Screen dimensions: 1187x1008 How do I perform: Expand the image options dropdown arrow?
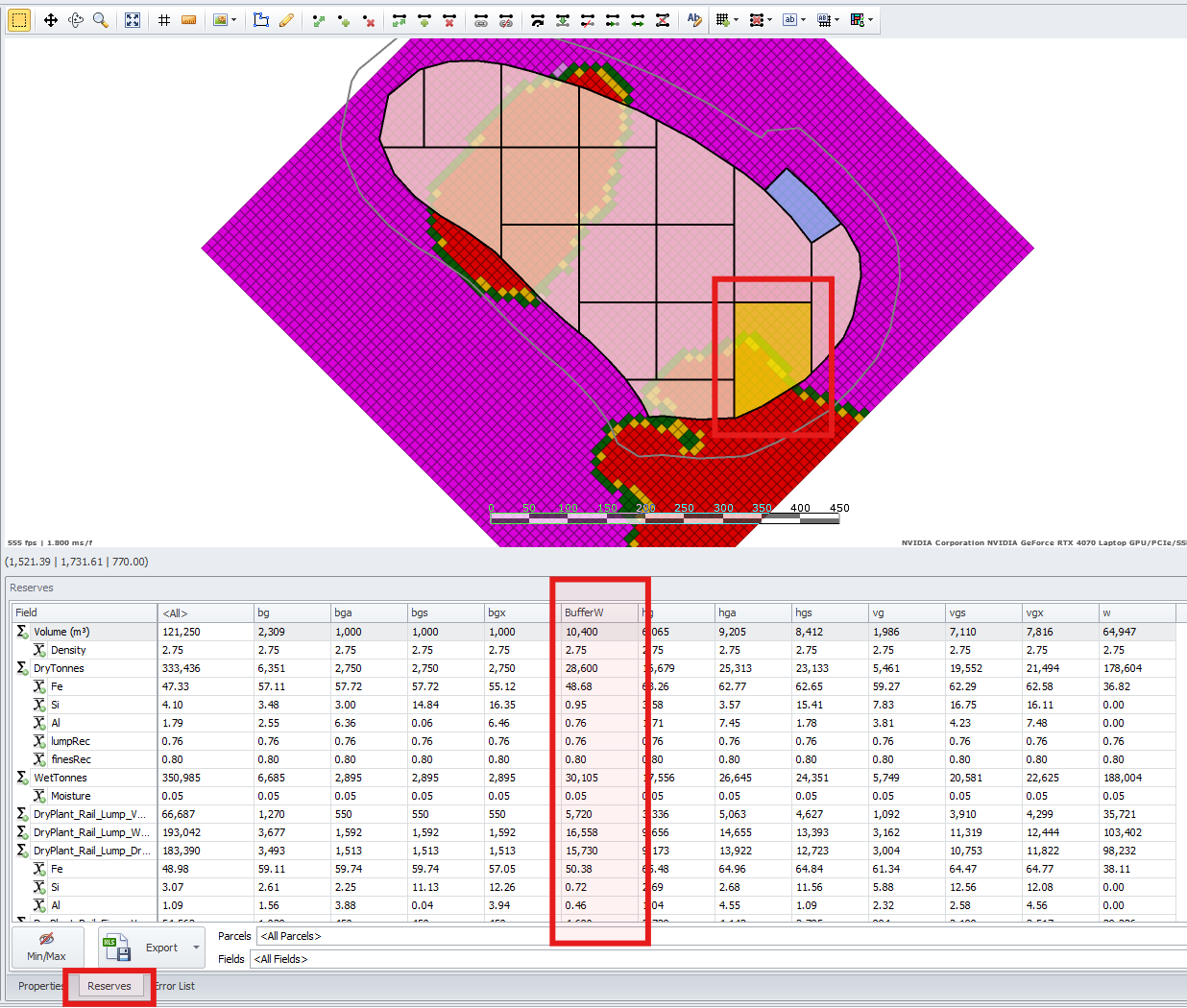[233, 20]
